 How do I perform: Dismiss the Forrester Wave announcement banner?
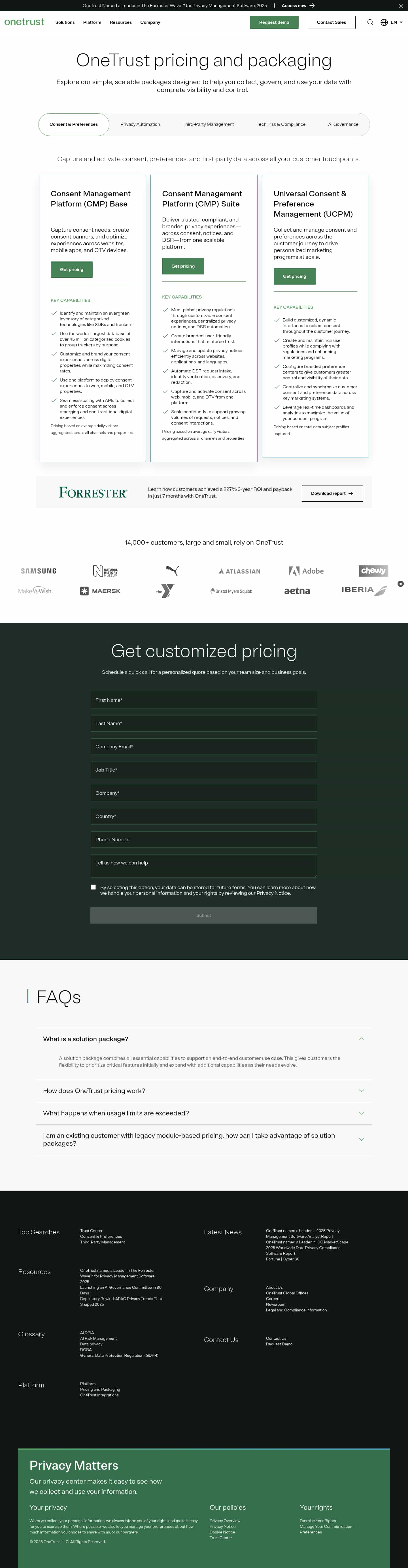[401, 5]
